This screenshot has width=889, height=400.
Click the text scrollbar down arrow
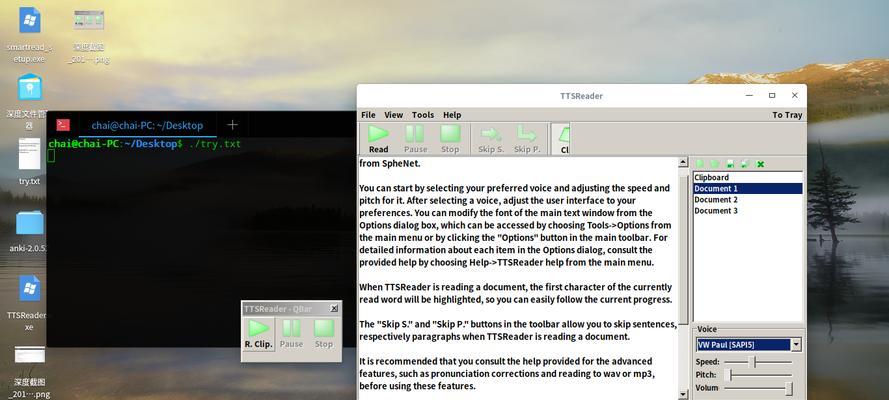pos(683,394)
